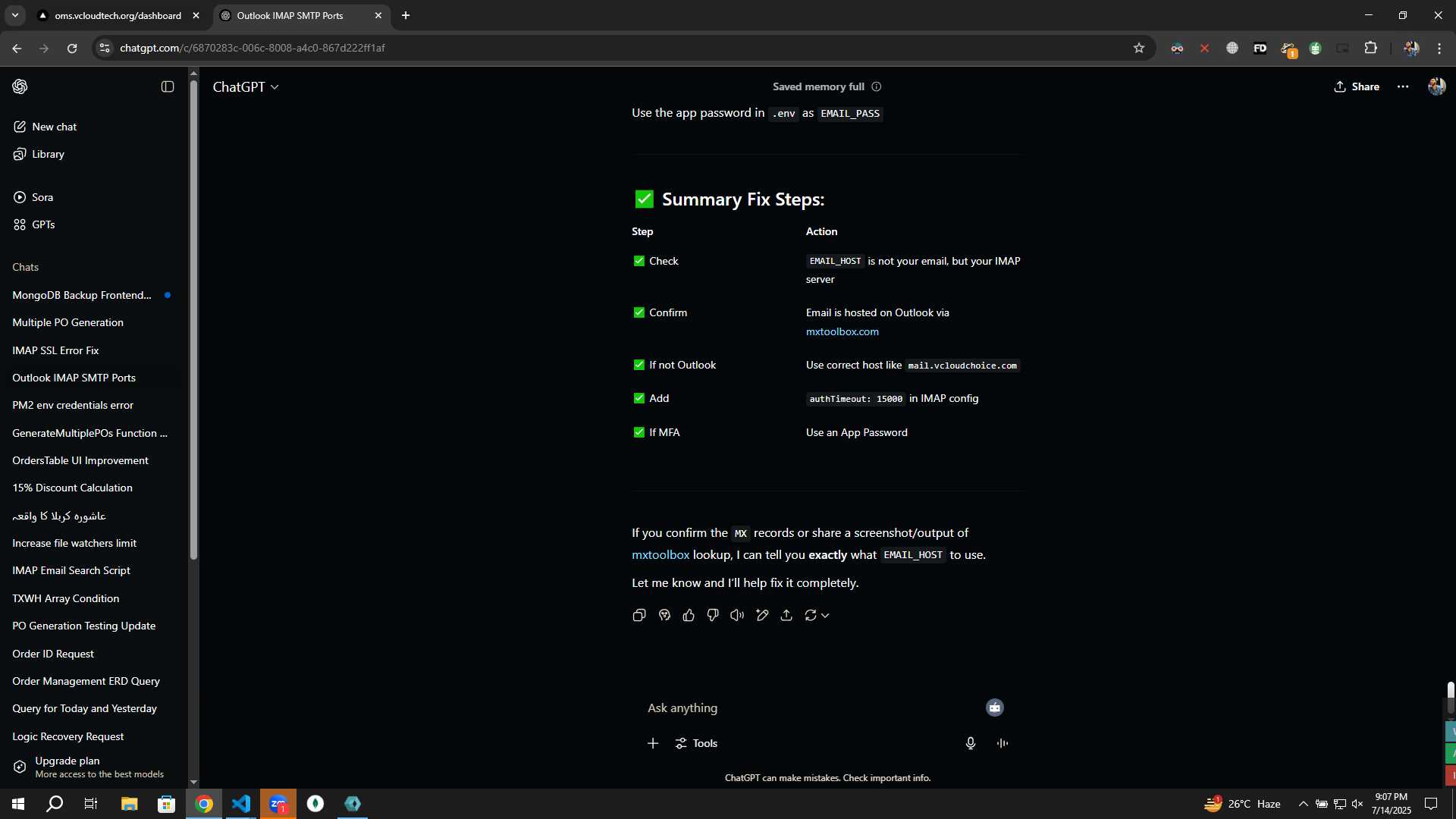Open Windows Start menu
Viewport: 1456px width, 819px height.
click(x=18, y=804)
